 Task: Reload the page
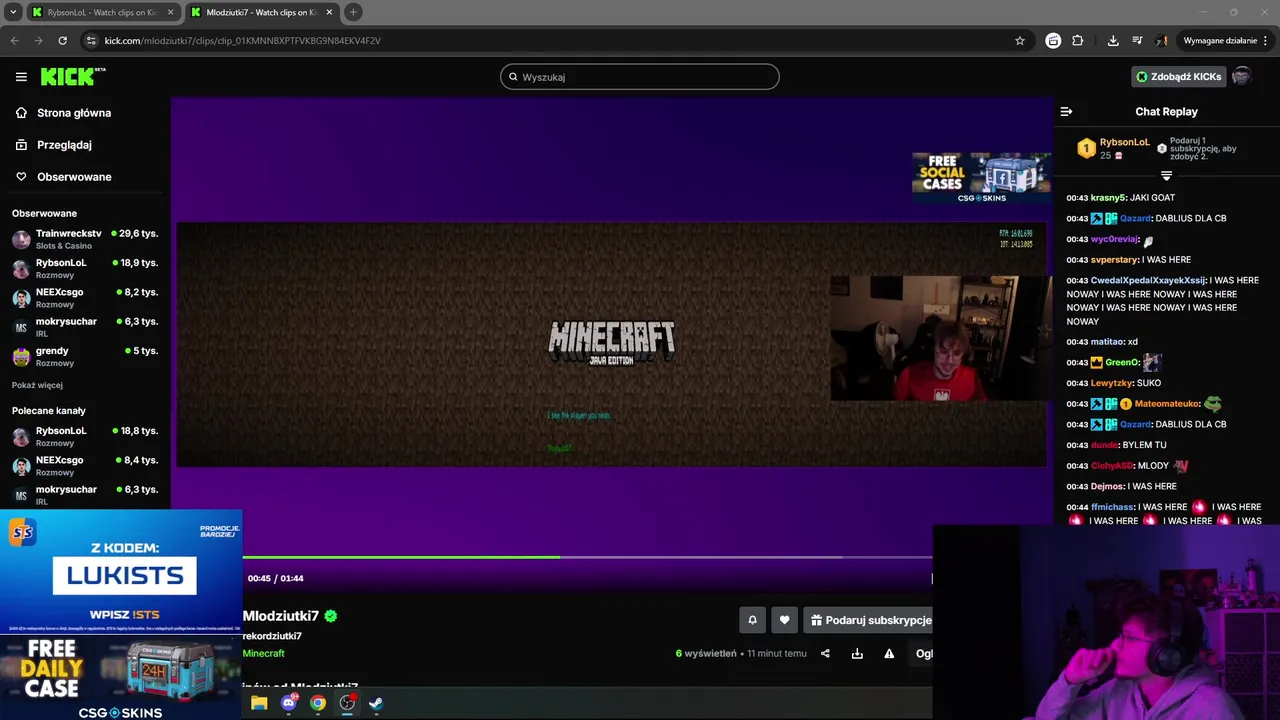click(62, 41)
